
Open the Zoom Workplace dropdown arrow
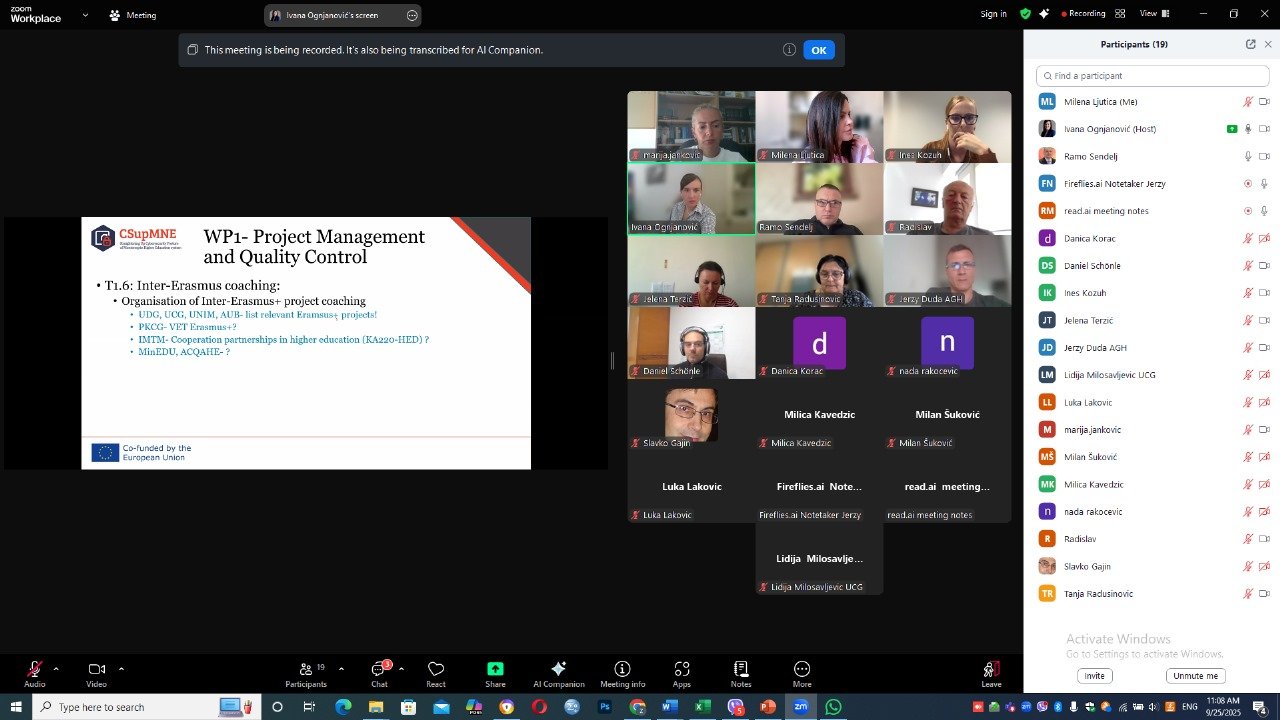(85, 15)
